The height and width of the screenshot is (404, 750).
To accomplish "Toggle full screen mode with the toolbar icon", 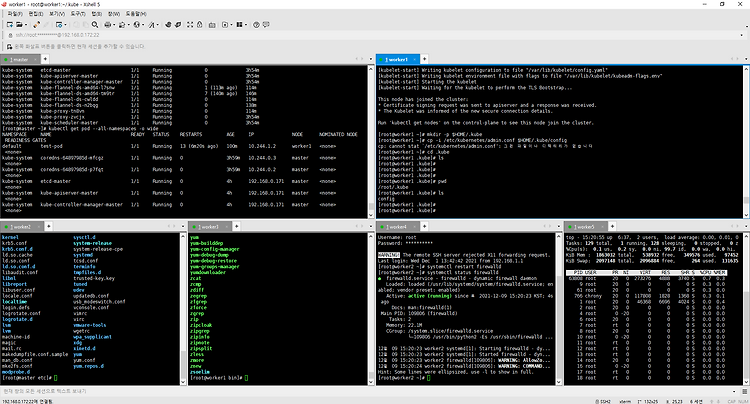I will [x=190, y=24].
